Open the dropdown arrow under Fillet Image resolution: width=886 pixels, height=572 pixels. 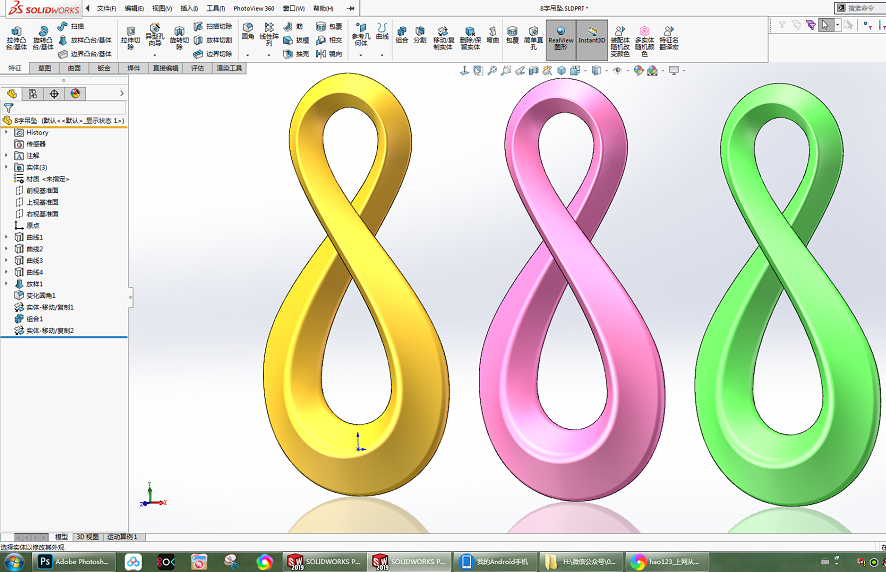click(247, 55)
